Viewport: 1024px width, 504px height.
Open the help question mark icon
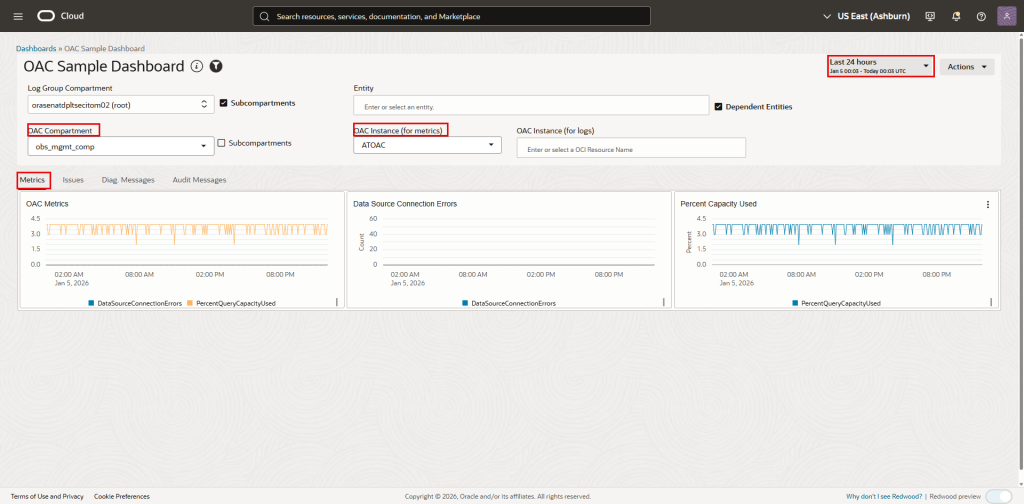(980, 16)
